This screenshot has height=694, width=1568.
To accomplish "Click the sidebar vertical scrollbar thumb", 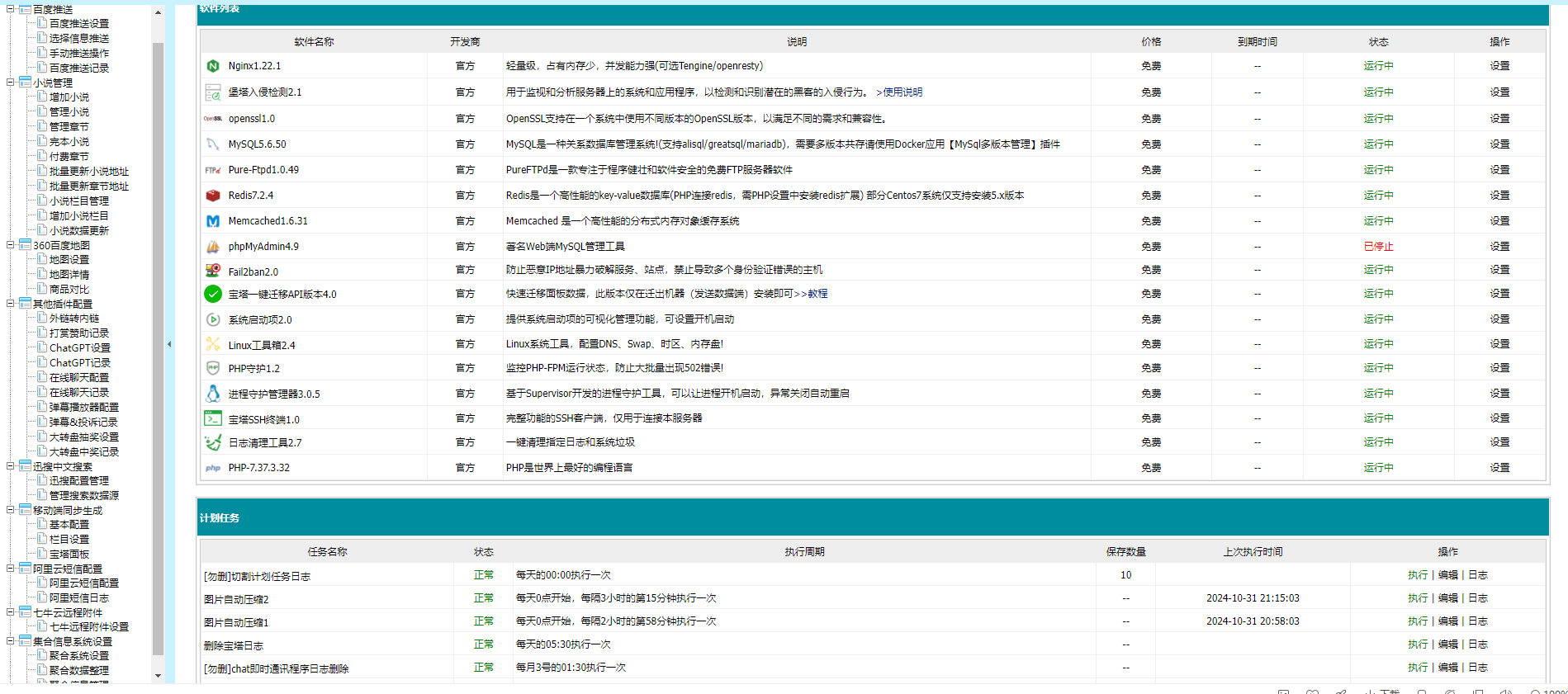I will coord(158,349).
